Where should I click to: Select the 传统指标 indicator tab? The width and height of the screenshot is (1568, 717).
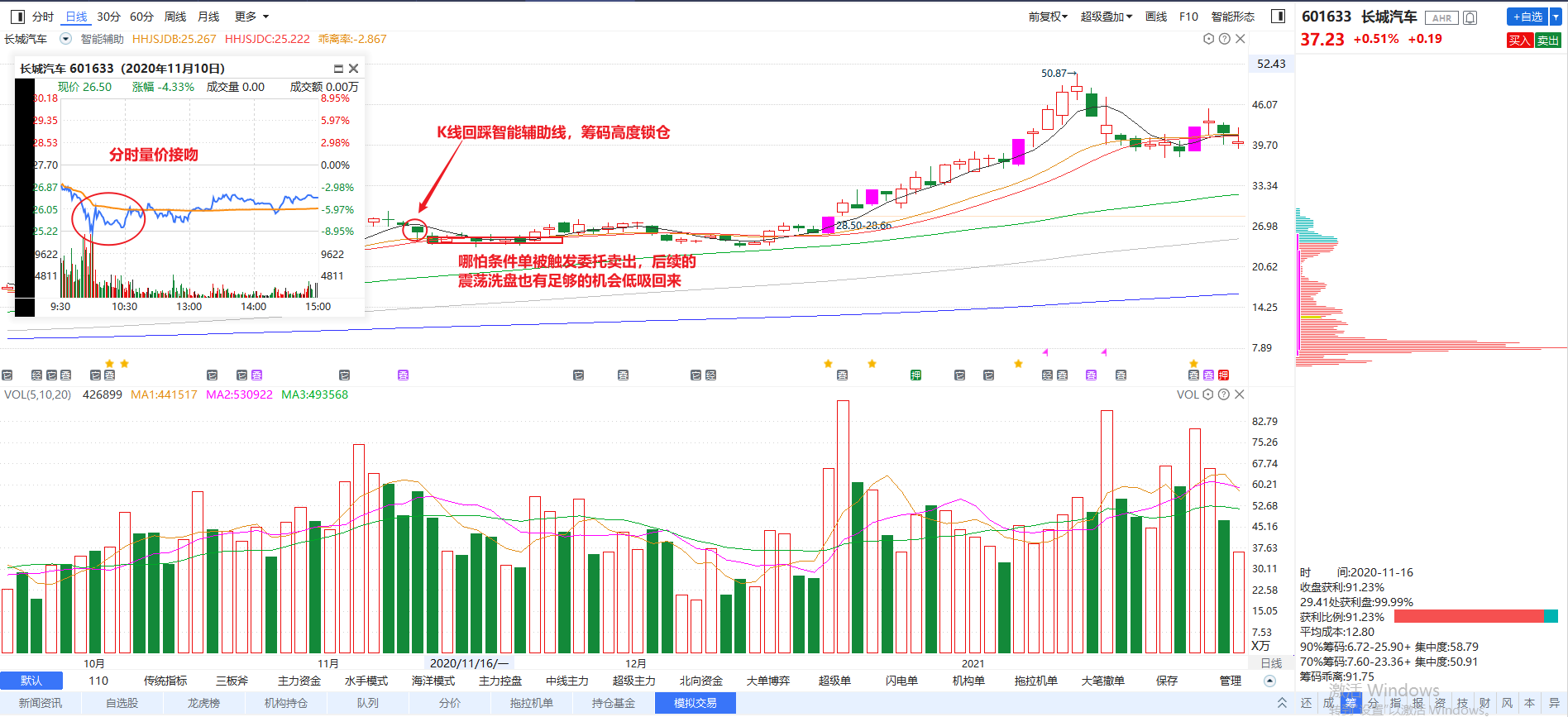pos(165,681)
